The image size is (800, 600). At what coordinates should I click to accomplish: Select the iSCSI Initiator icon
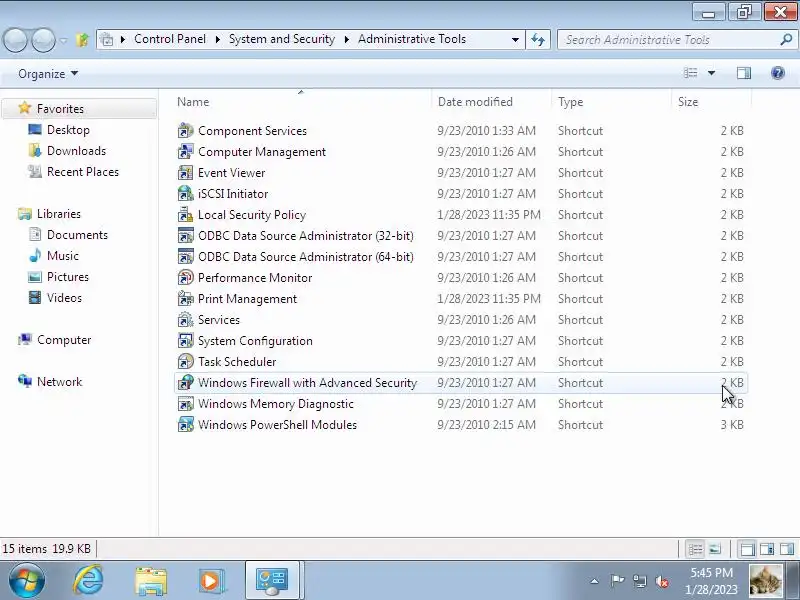point(185,193)
